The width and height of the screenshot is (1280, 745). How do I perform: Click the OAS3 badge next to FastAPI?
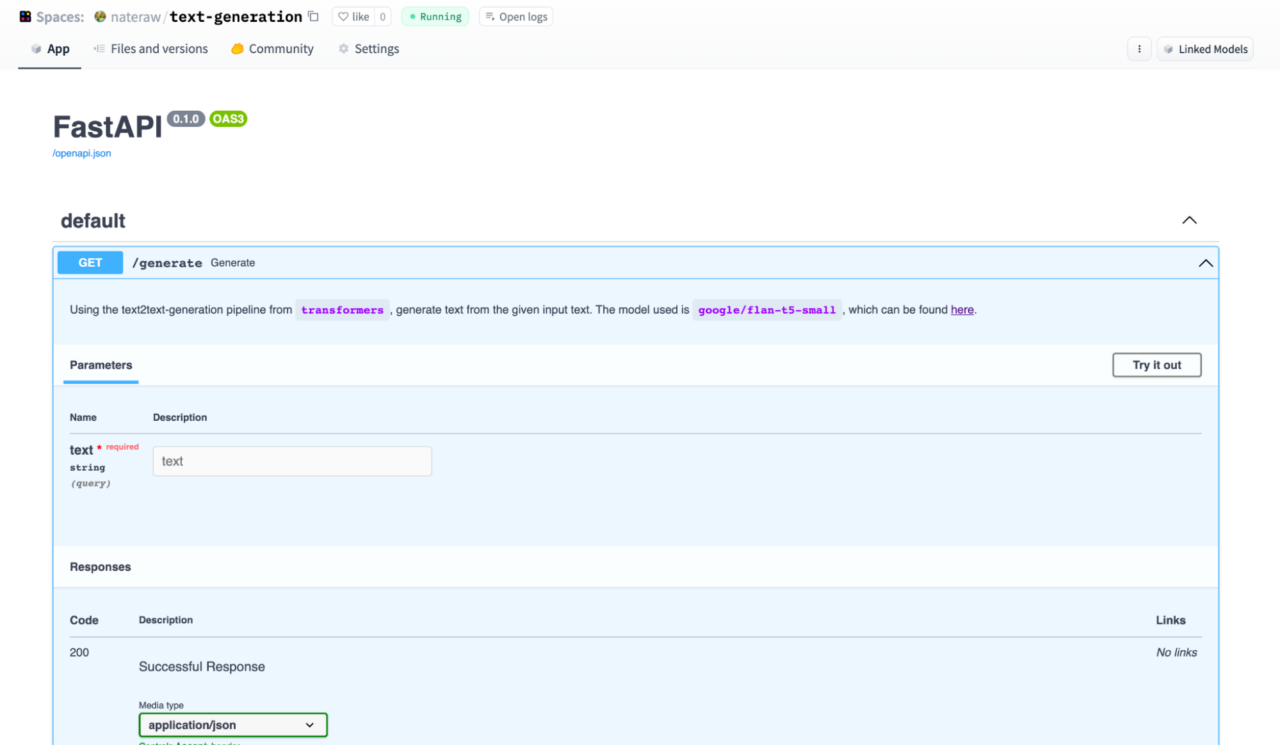point(228,118)
